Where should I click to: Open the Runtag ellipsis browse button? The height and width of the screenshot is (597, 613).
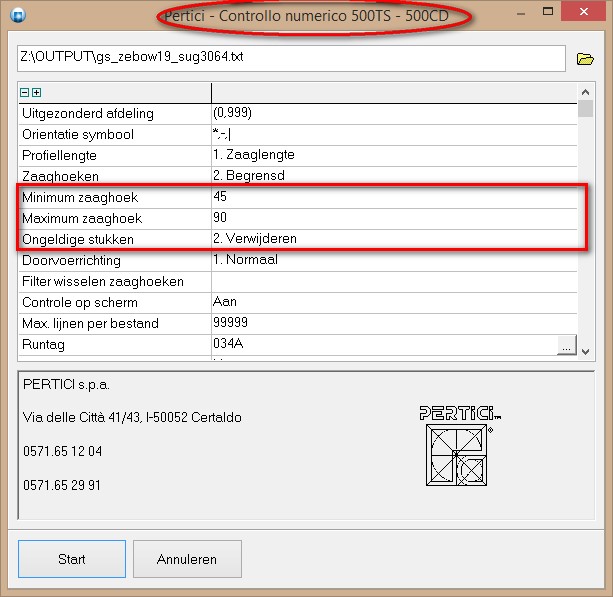pos(566,345)
